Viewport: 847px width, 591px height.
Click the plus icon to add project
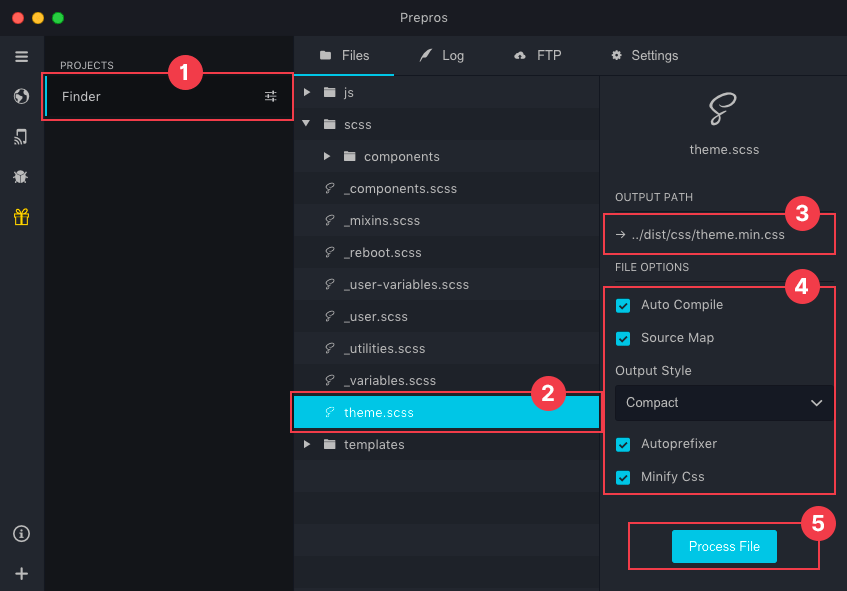click(x=21, y=574)
